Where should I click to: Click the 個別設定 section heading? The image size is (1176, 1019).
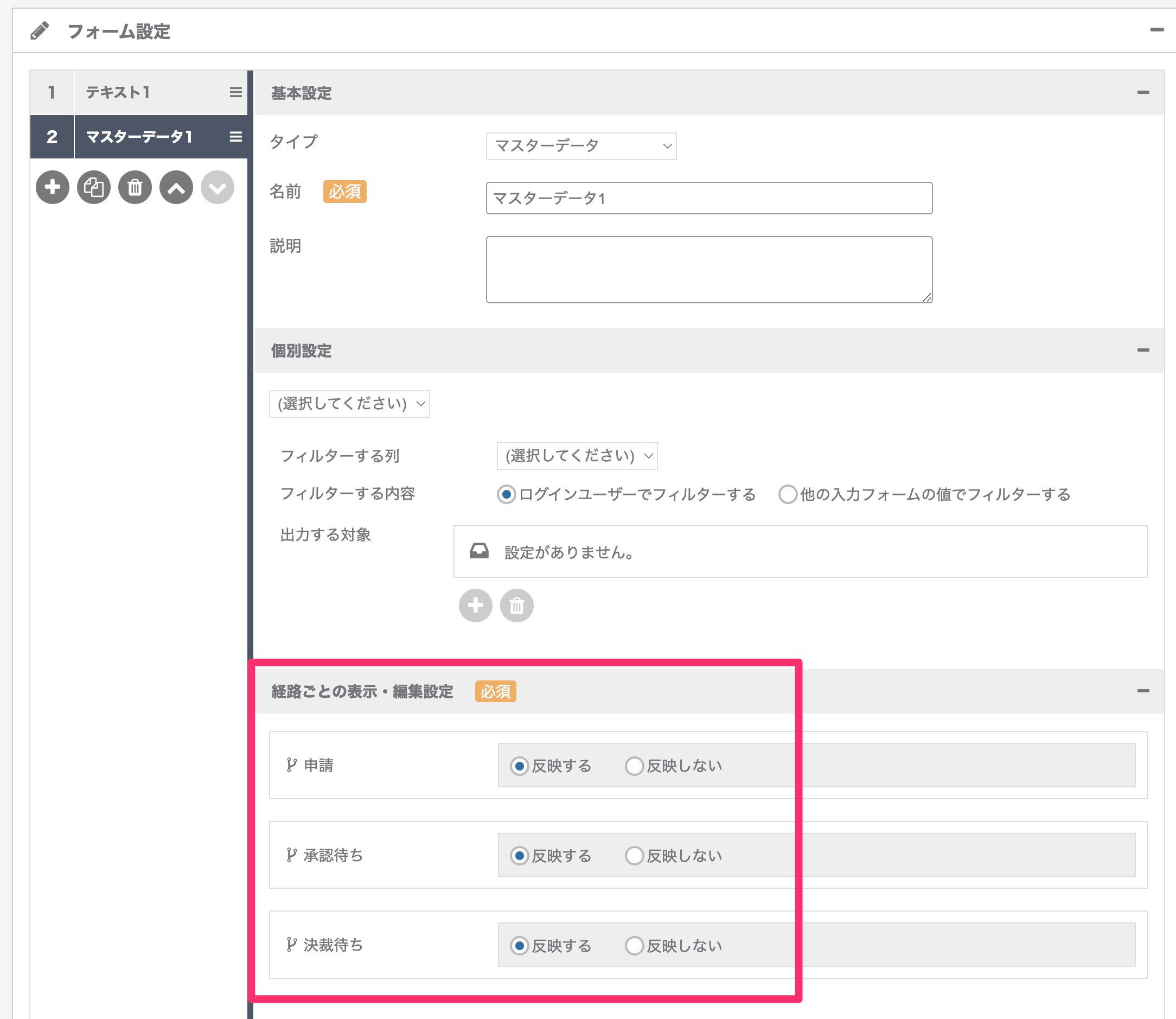point(301,351)
